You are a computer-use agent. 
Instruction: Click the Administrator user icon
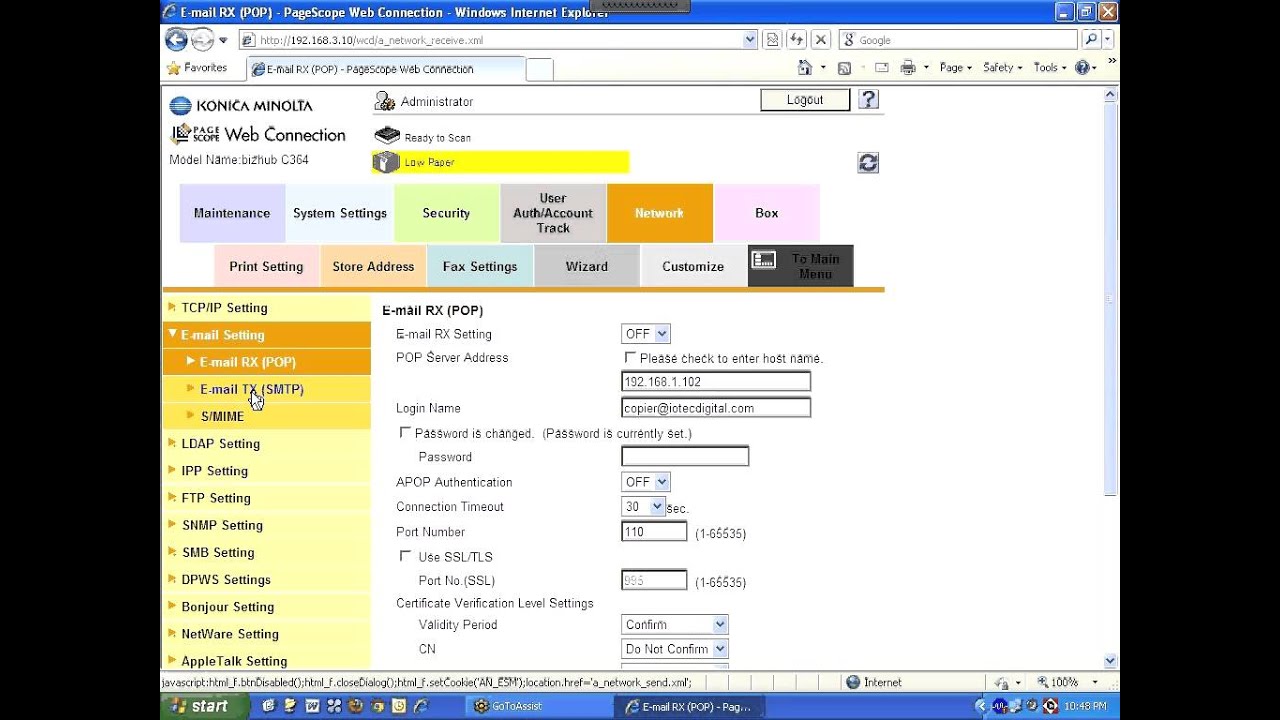[x=384, y=101]
